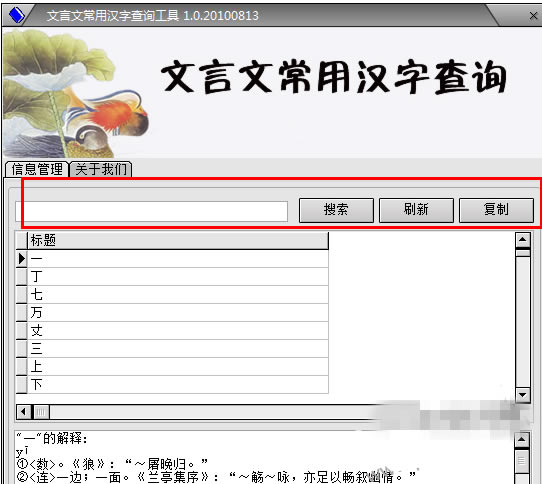542x484 pixels.
Task: Select the row with character 丁
Action: 178,277
